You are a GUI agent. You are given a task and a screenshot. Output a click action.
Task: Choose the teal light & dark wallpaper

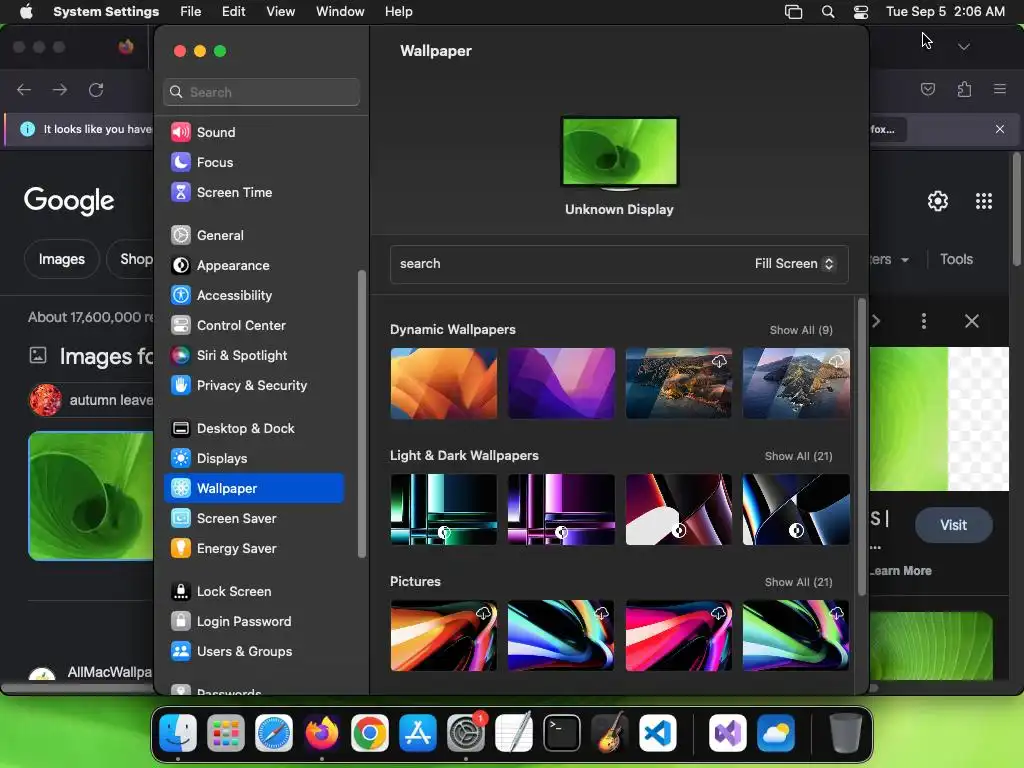[x=443, y=509]
